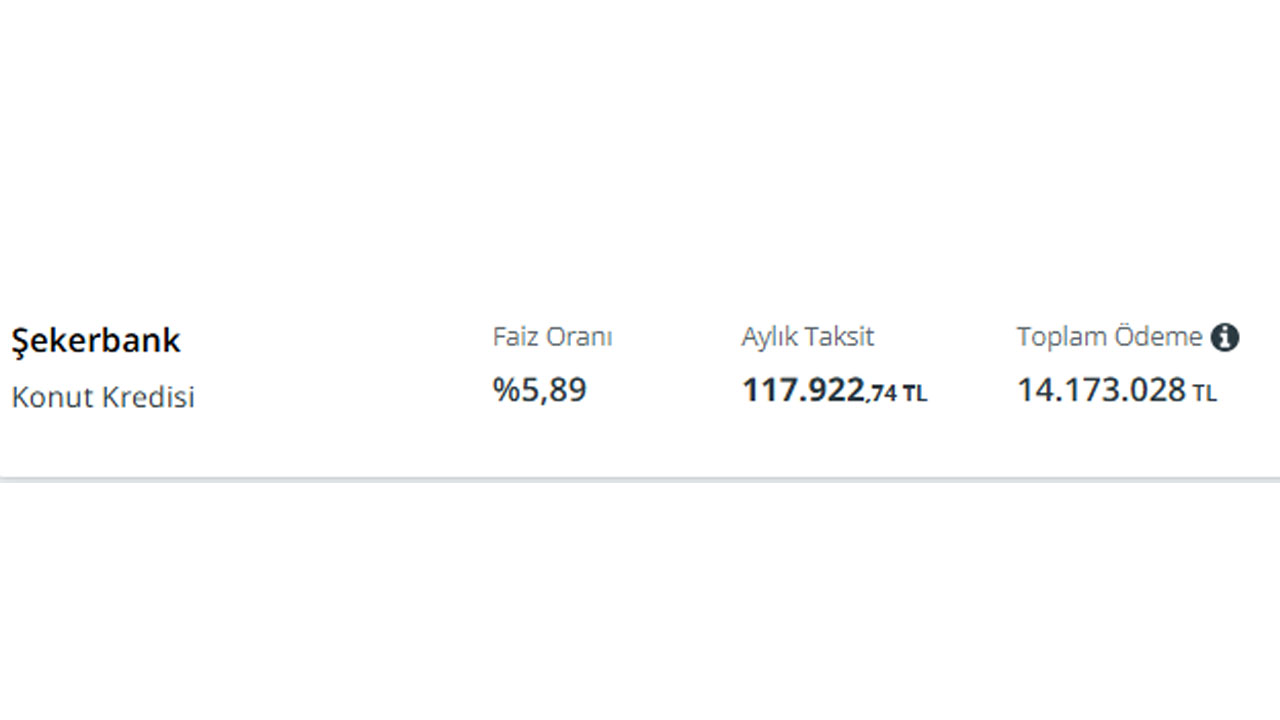Click the word Aylık in the header
Viewport: 1280px width, 720px height.
[770, 337]
